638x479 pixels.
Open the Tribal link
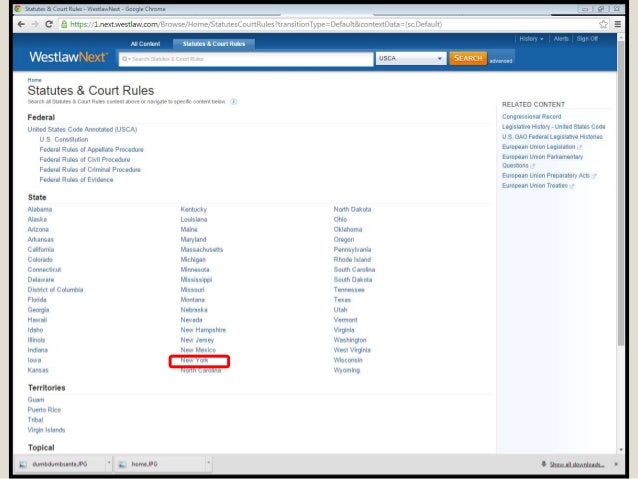click(x=35, y=420)
